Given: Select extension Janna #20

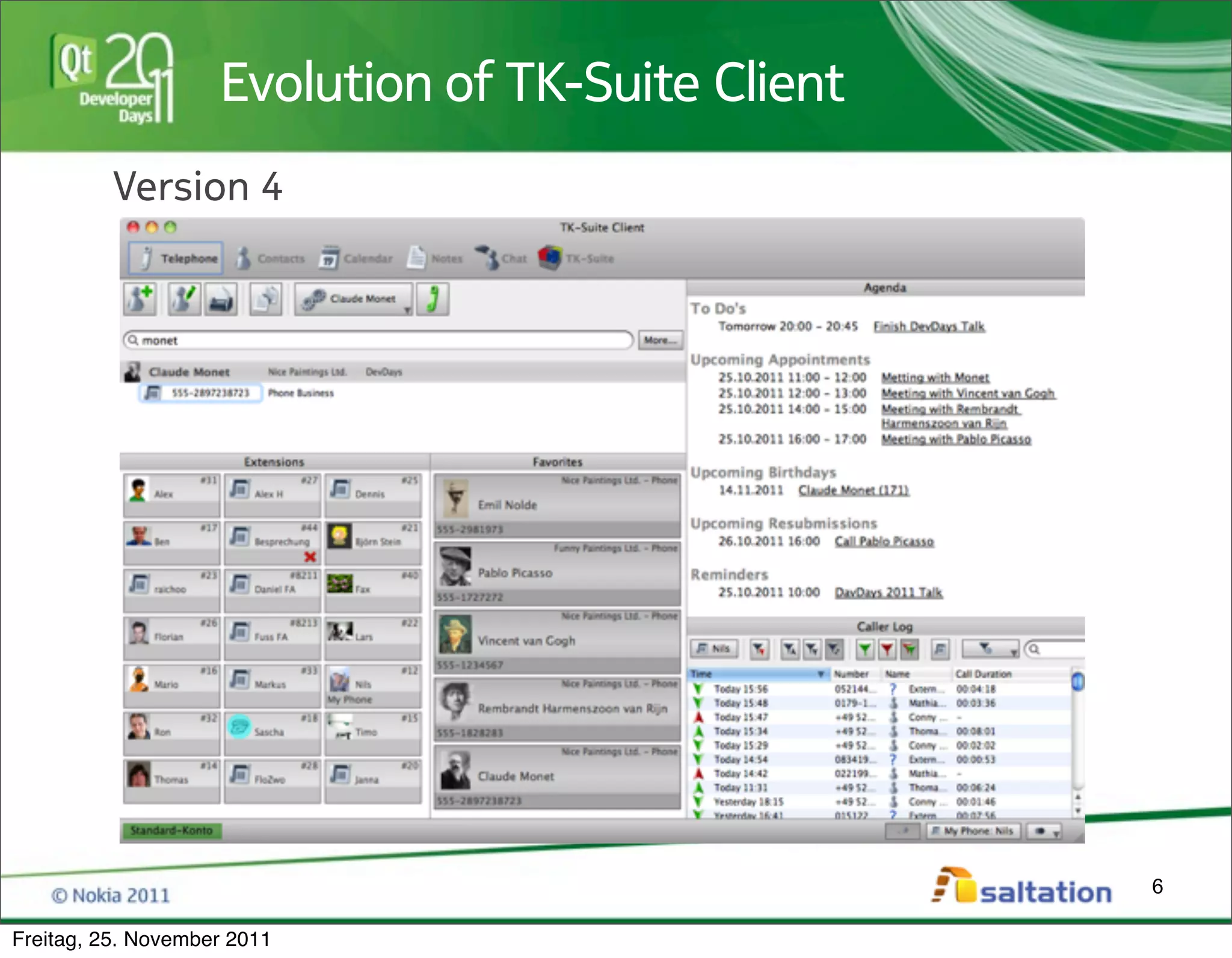Looking at the screenshot, I should (372, 781).
